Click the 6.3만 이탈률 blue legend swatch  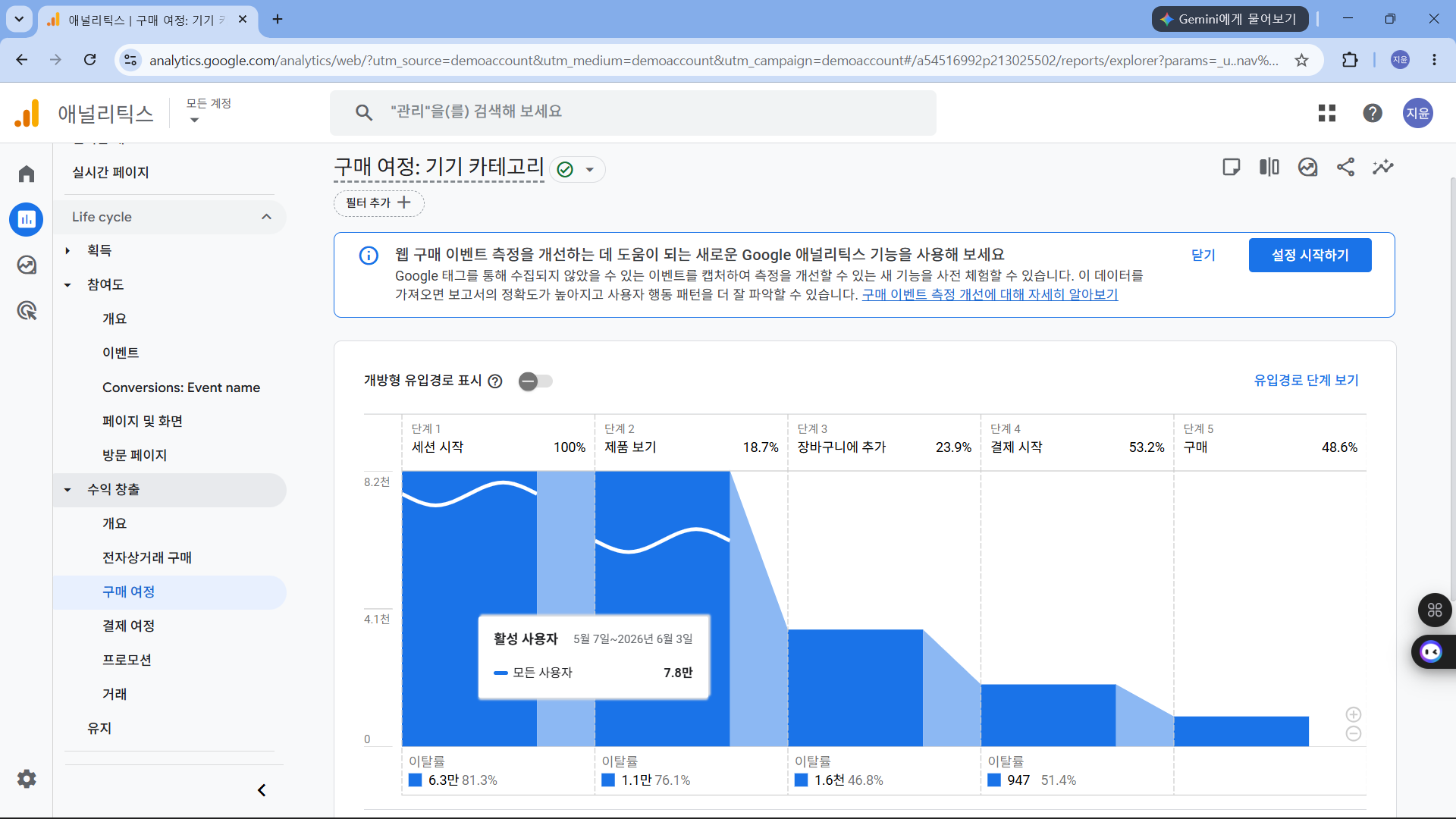pos(415,780)
